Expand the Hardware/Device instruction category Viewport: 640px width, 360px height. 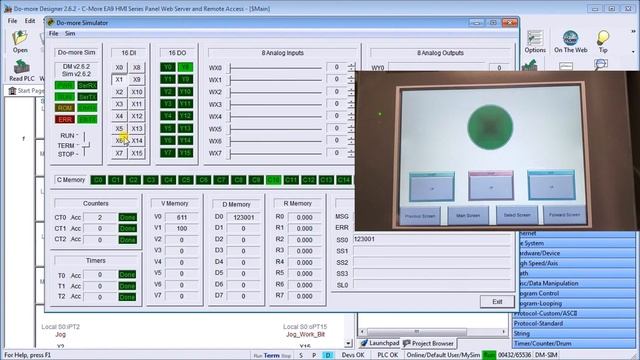point(575,253)
